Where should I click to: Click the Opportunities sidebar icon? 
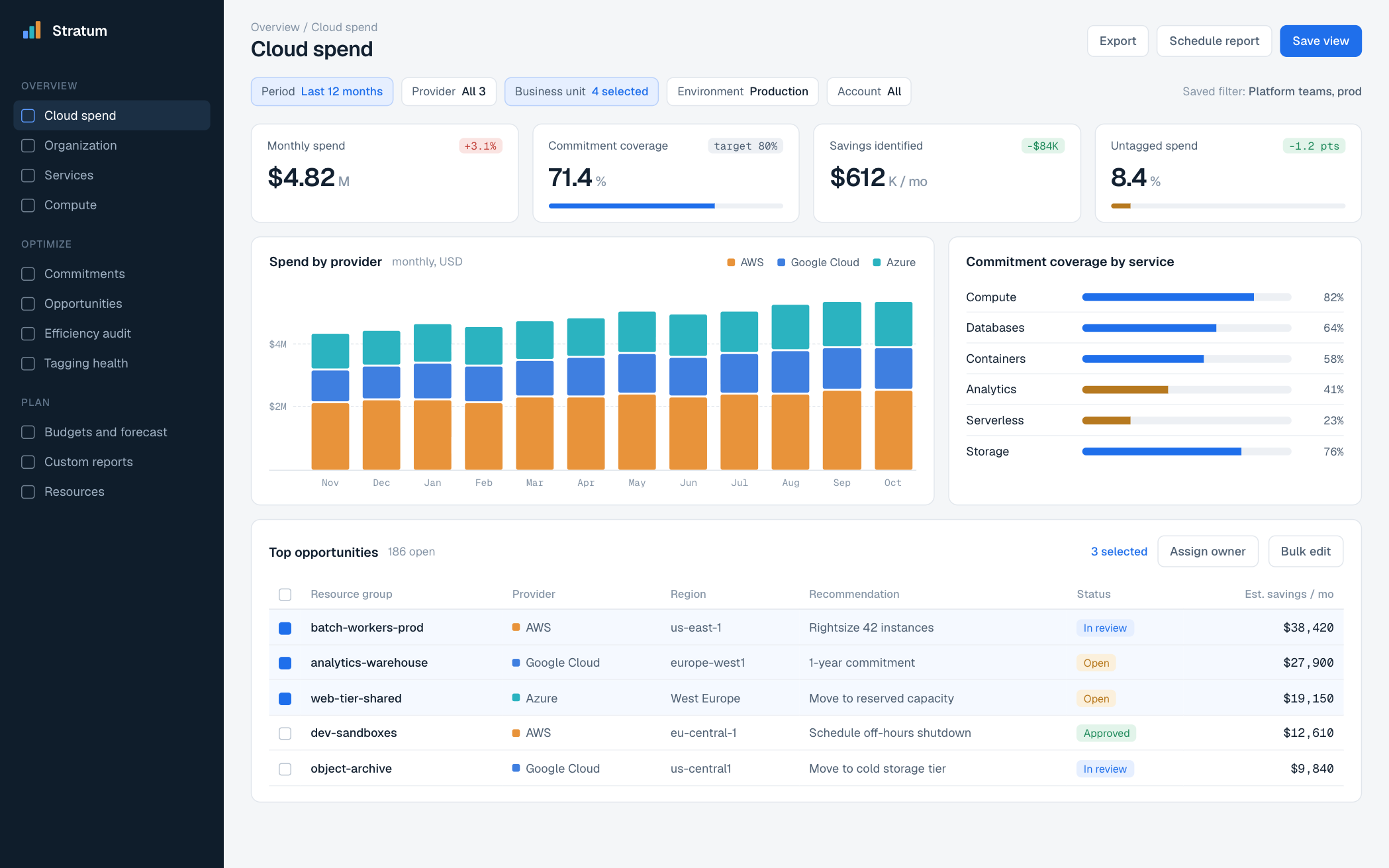pos(28,304)
